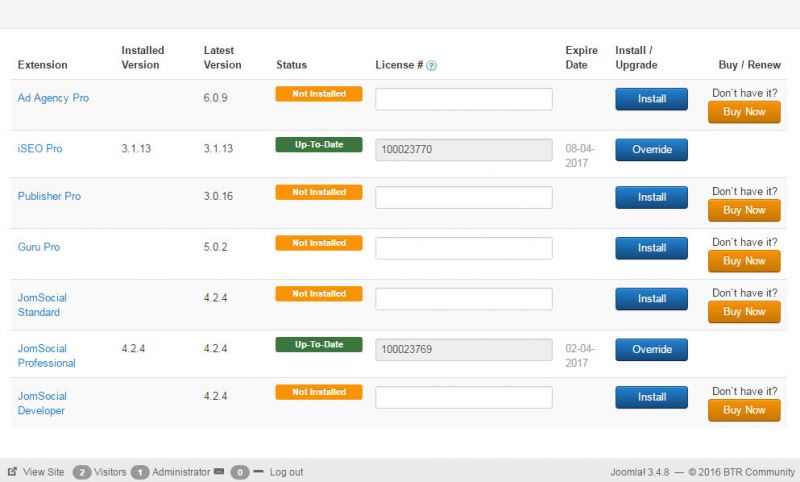Click the Not Installed badge for Guru Pro
This screenshot has height=482, width=800.
[x=319, y=243]
